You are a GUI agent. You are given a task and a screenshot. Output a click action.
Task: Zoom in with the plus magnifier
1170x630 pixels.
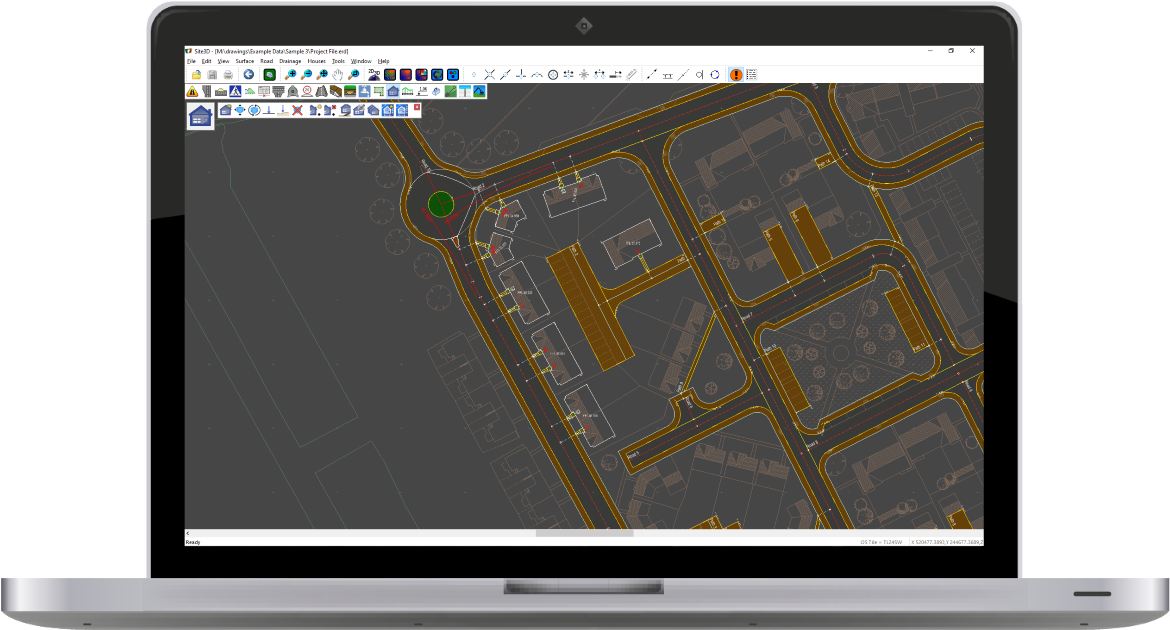pyautogui.click(x=290, y=75)
